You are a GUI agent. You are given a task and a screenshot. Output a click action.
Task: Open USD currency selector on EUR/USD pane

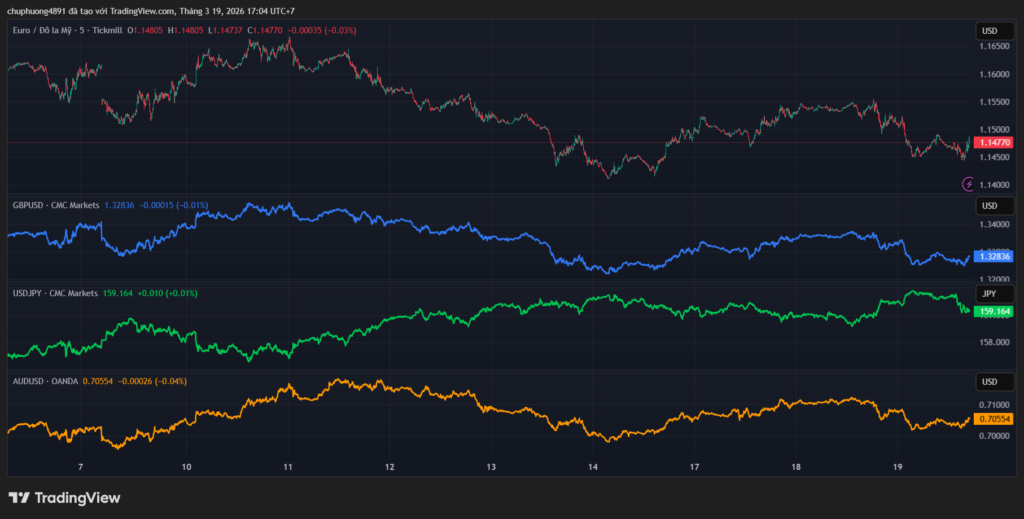point(989,31)
